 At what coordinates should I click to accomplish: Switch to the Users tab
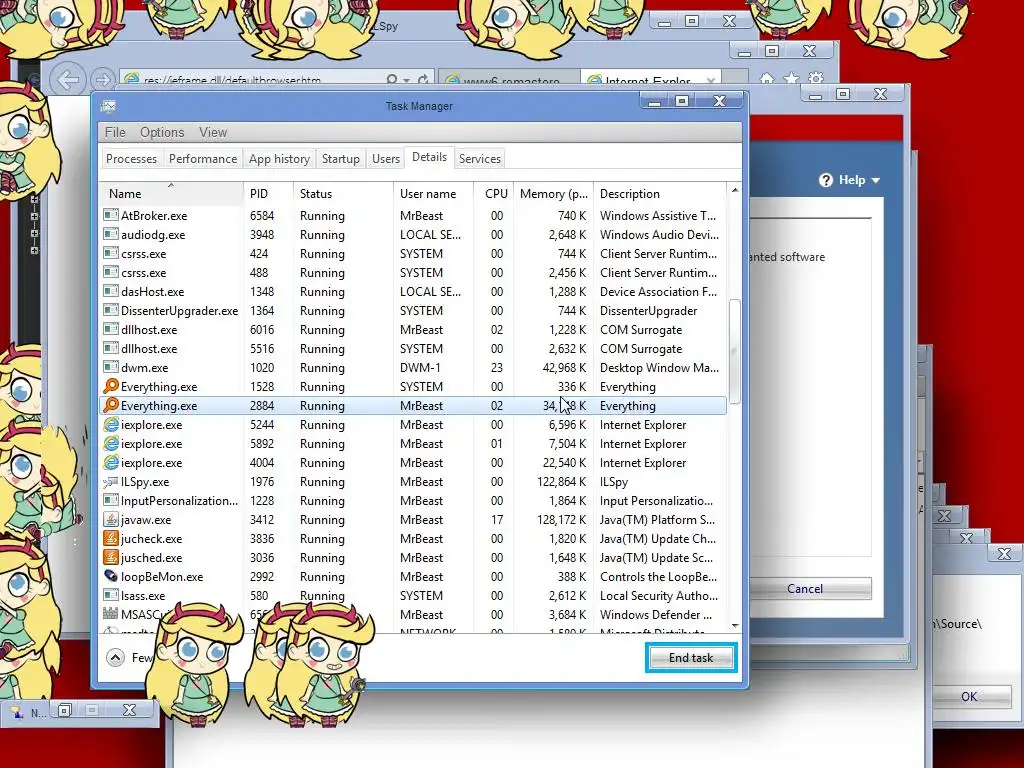pyautogui.click(x=386, y=159)
